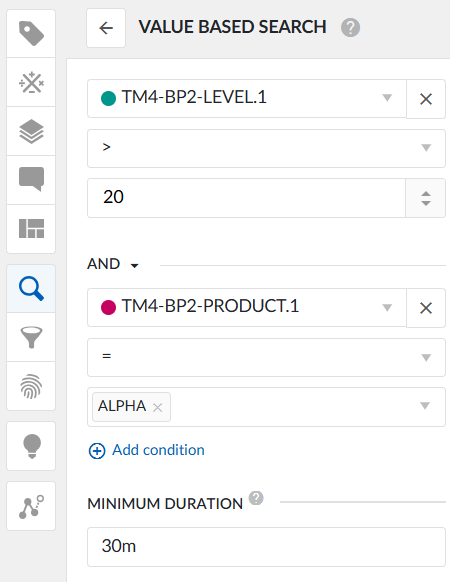Open help for Value Based Search
The width and height of the screenshot is (450, 582).
tap(350, 27)
